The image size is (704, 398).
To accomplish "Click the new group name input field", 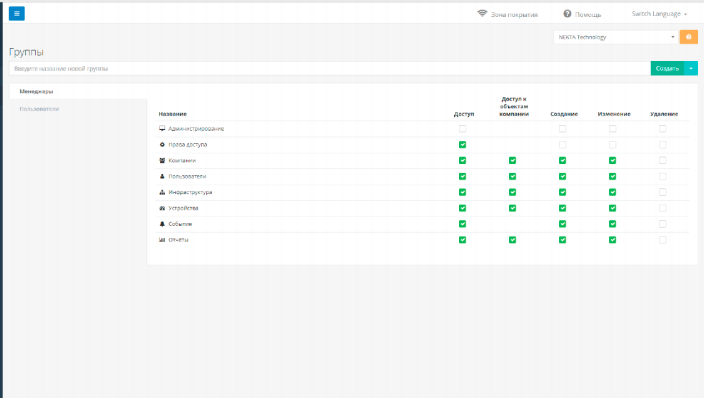I will tap(330, 68).
